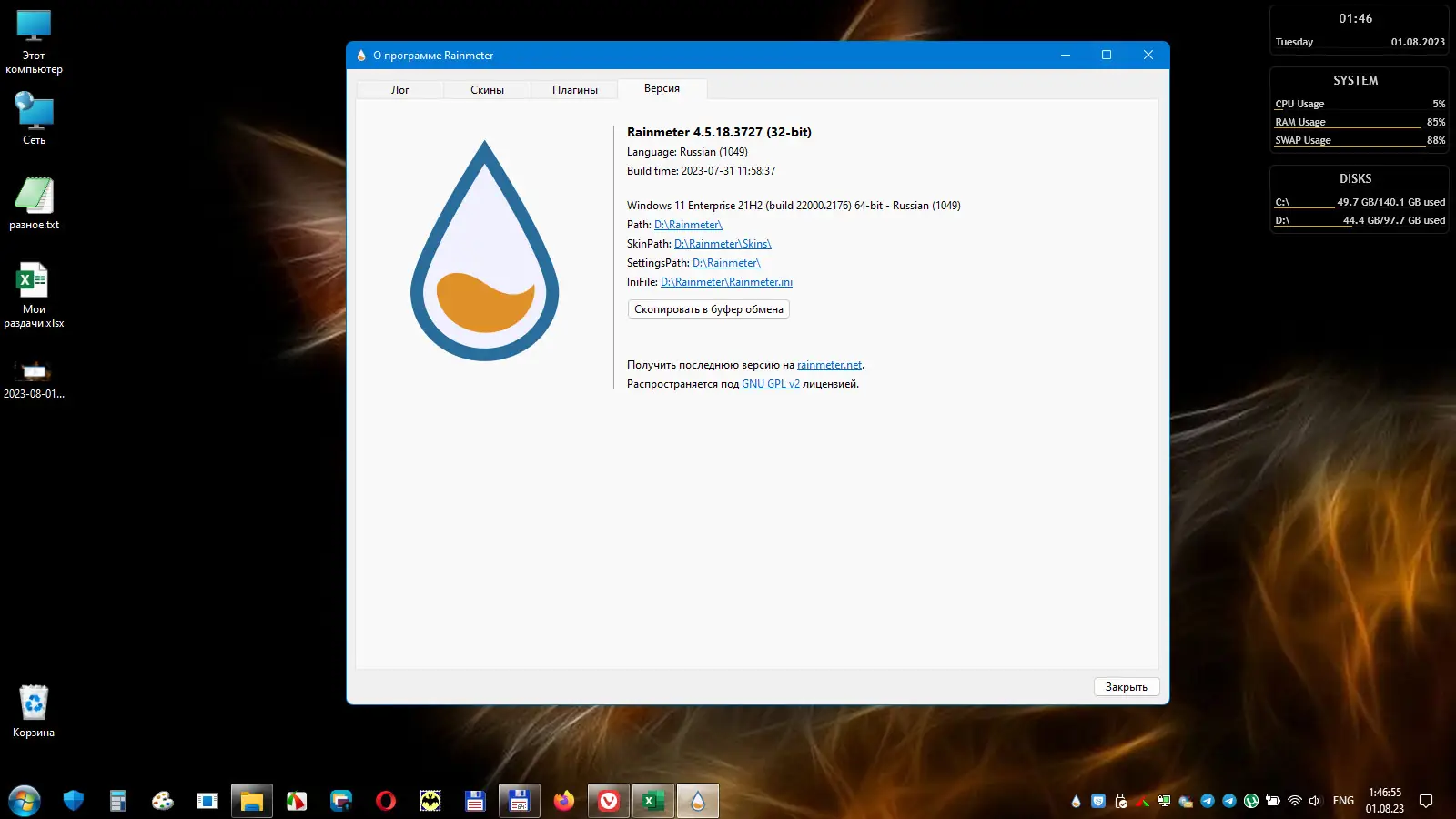Click the battery power tray icon

1273,801
